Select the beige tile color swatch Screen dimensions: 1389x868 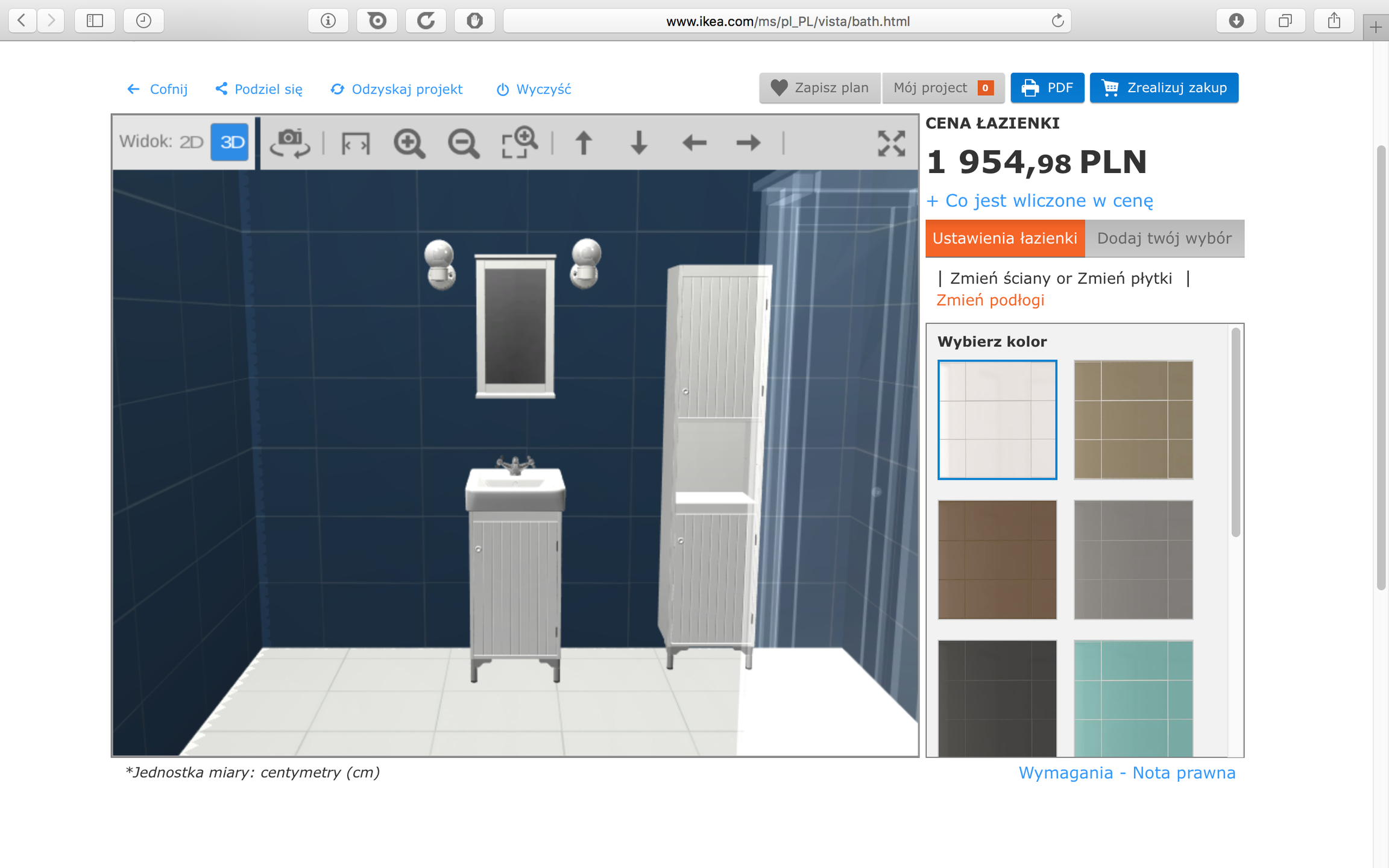click(x=1133, y=420)
